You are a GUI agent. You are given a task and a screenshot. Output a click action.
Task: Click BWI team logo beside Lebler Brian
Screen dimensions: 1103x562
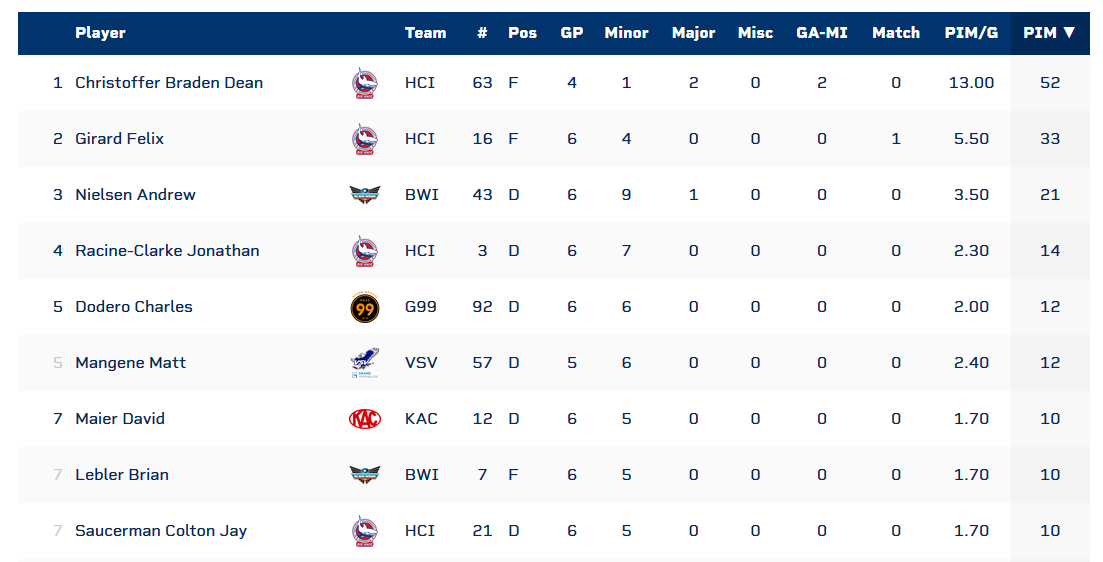(x=364, y=475)
